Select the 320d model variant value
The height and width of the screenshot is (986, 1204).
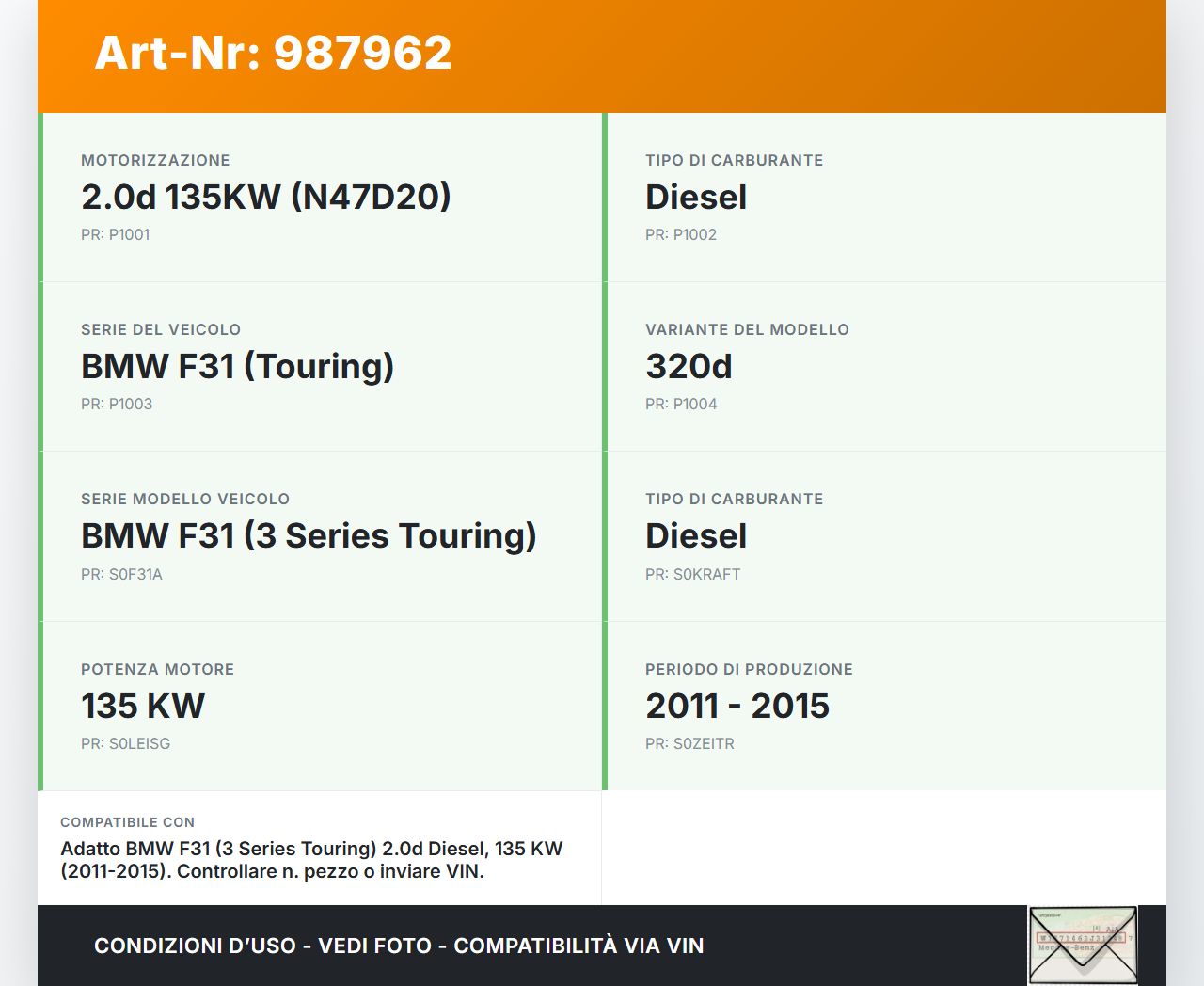click(x=689, y=366)
